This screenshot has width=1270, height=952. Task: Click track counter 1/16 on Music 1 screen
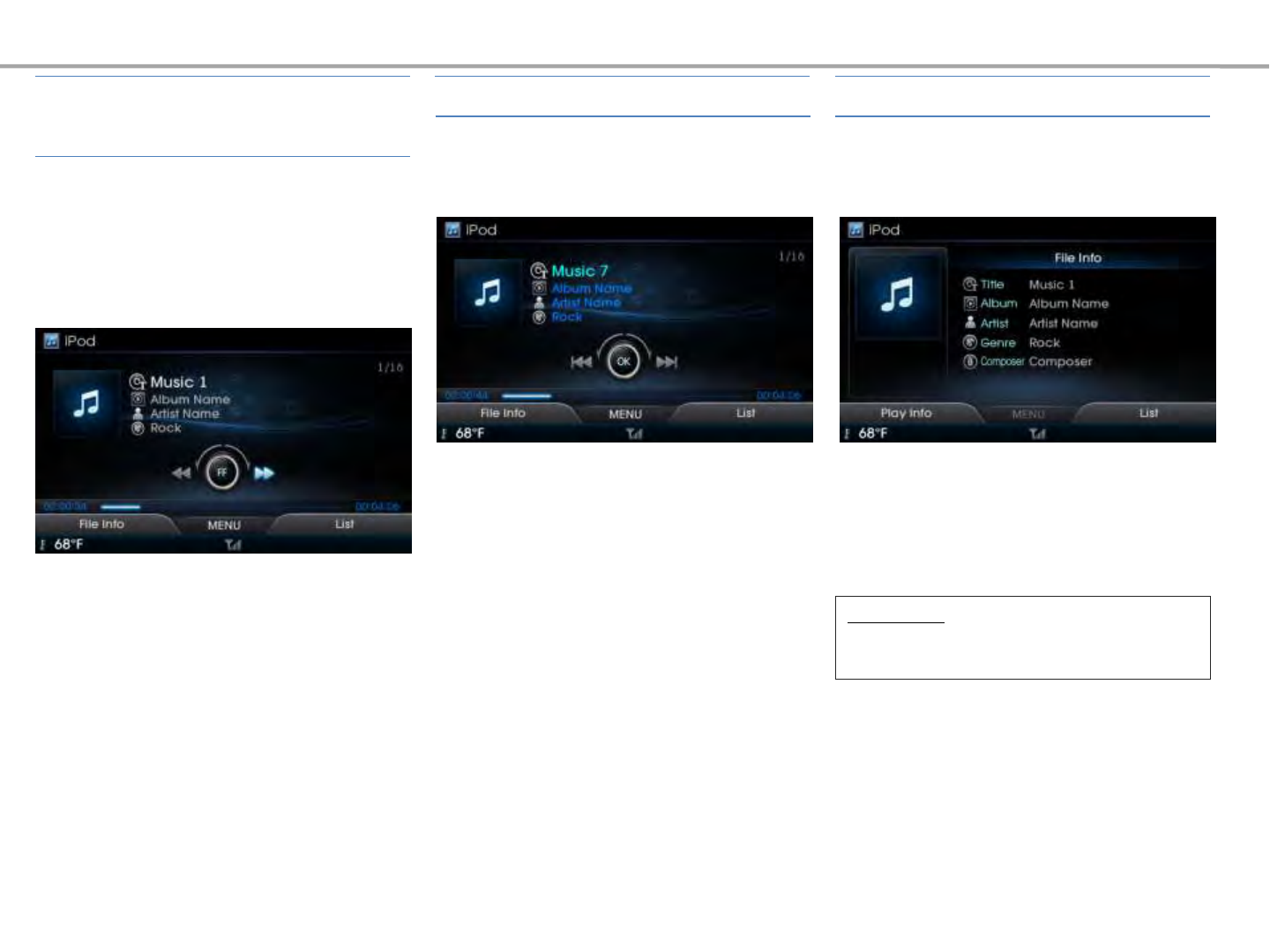pos(390,368)
